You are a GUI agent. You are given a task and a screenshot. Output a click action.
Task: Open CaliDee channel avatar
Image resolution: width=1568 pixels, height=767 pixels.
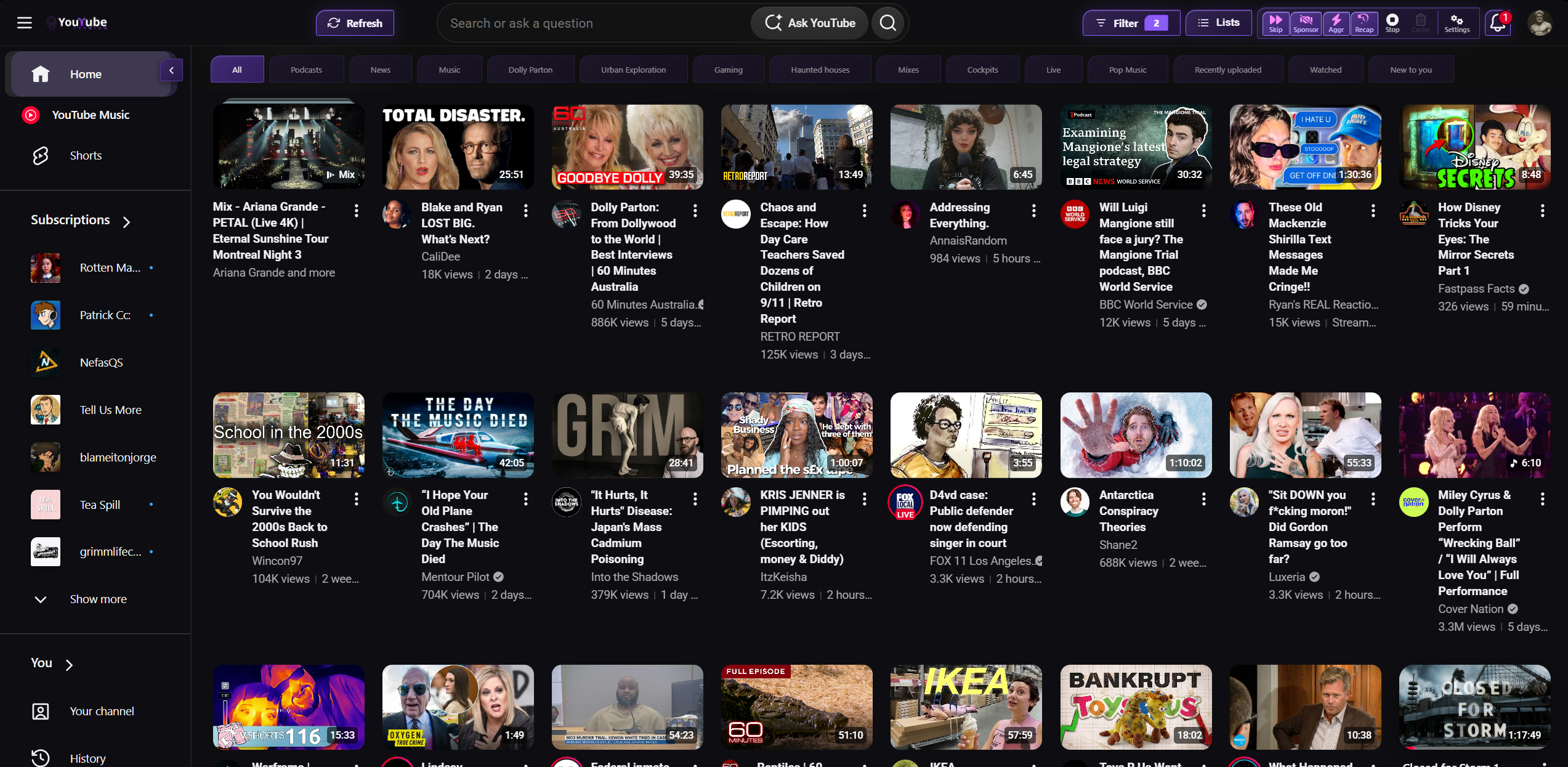397,214
